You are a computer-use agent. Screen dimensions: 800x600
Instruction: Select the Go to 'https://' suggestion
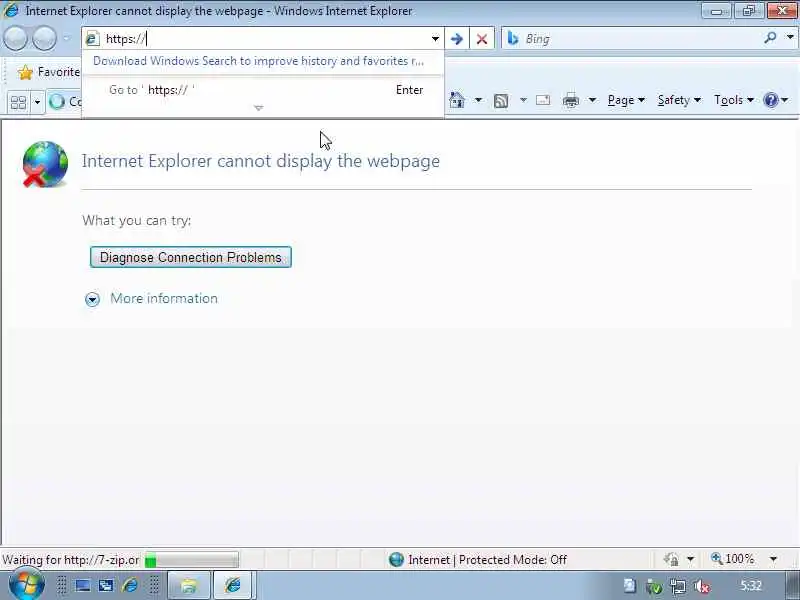point(263,90)
